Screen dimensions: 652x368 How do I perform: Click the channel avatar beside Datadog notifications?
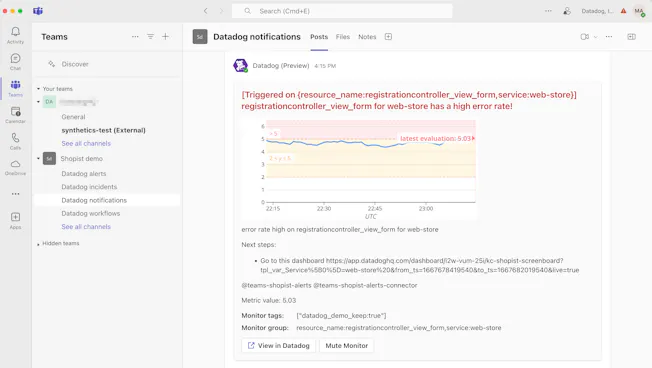click(x=200, y=37)
